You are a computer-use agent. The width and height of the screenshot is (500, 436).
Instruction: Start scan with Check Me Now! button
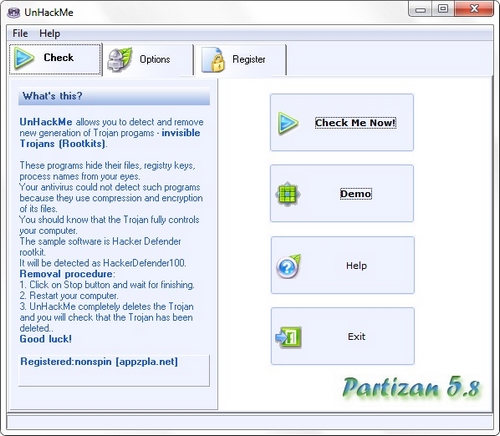point(342,122)
